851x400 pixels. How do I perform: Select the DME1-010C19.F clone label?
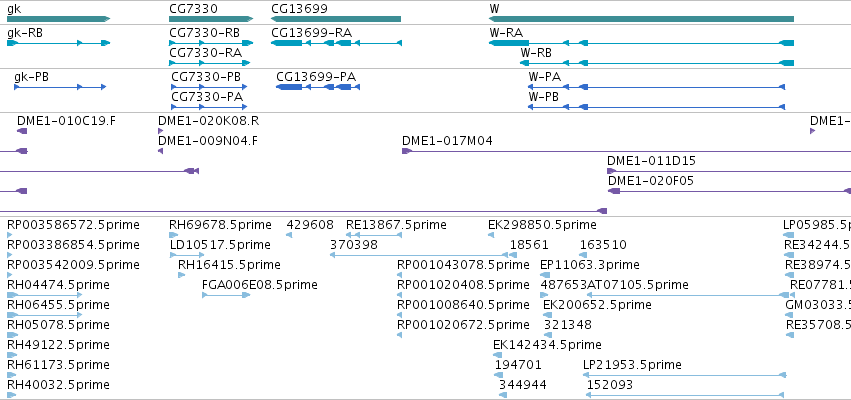click(x=66, y=121)
